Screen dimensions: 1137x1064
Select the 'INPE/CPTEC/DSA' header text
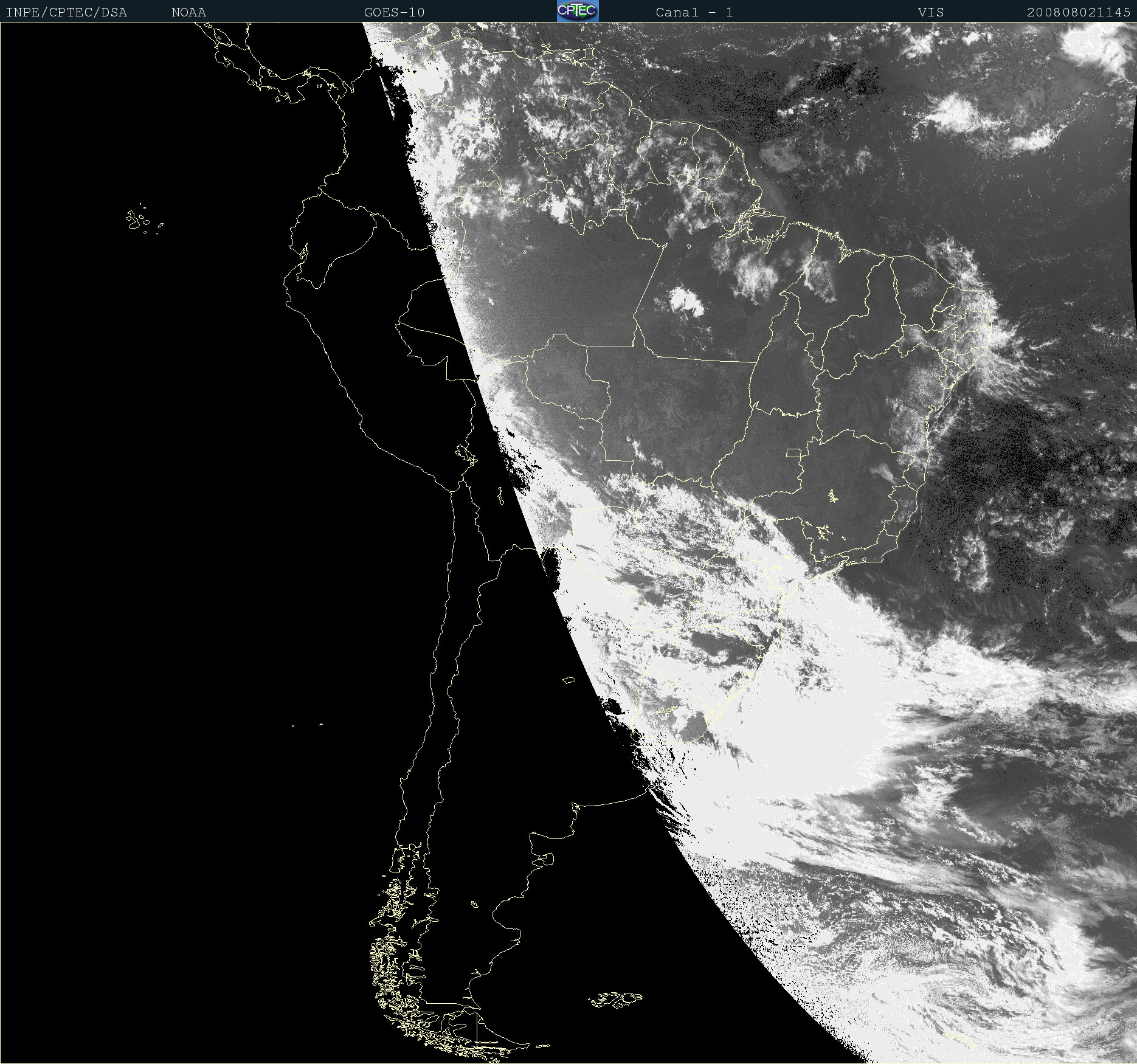66,12
